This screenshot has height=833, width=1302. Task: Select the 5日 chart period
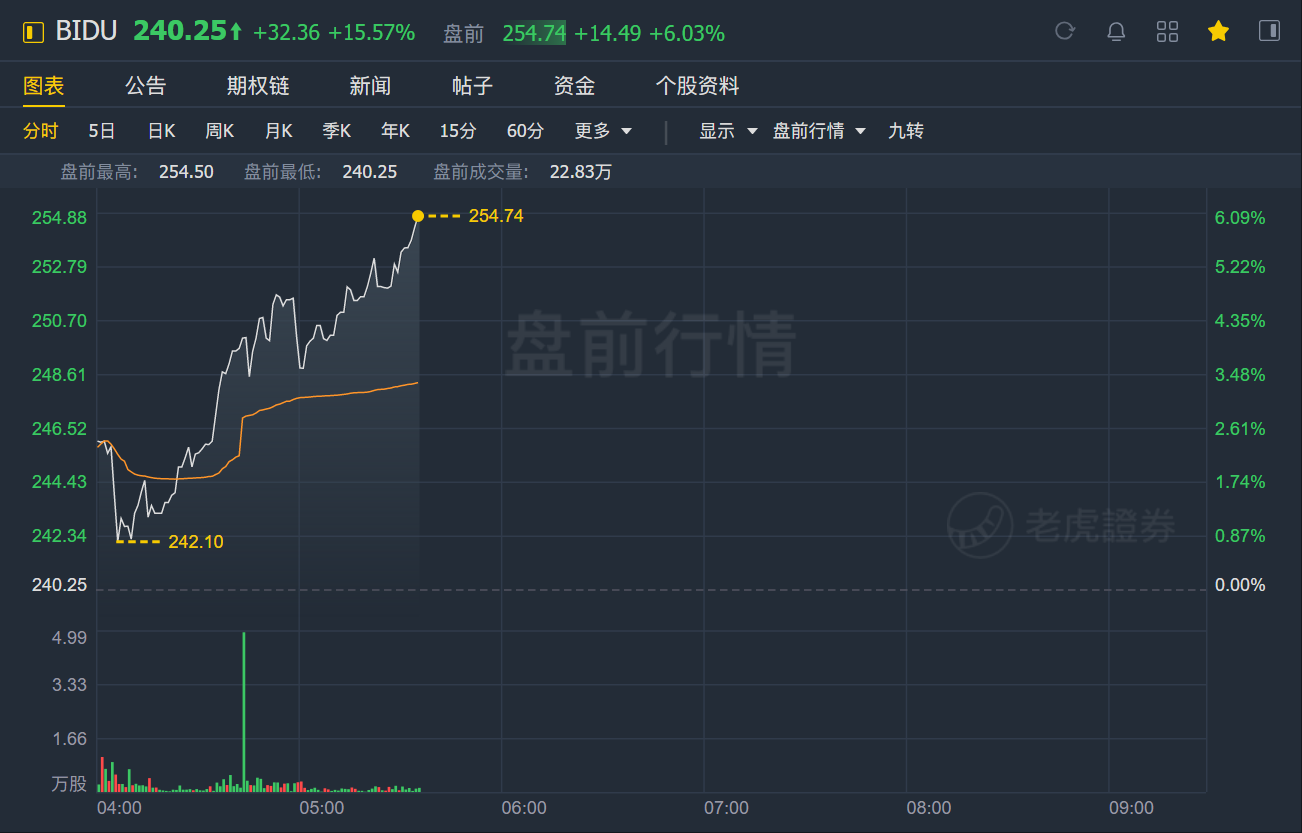point(102,131)
